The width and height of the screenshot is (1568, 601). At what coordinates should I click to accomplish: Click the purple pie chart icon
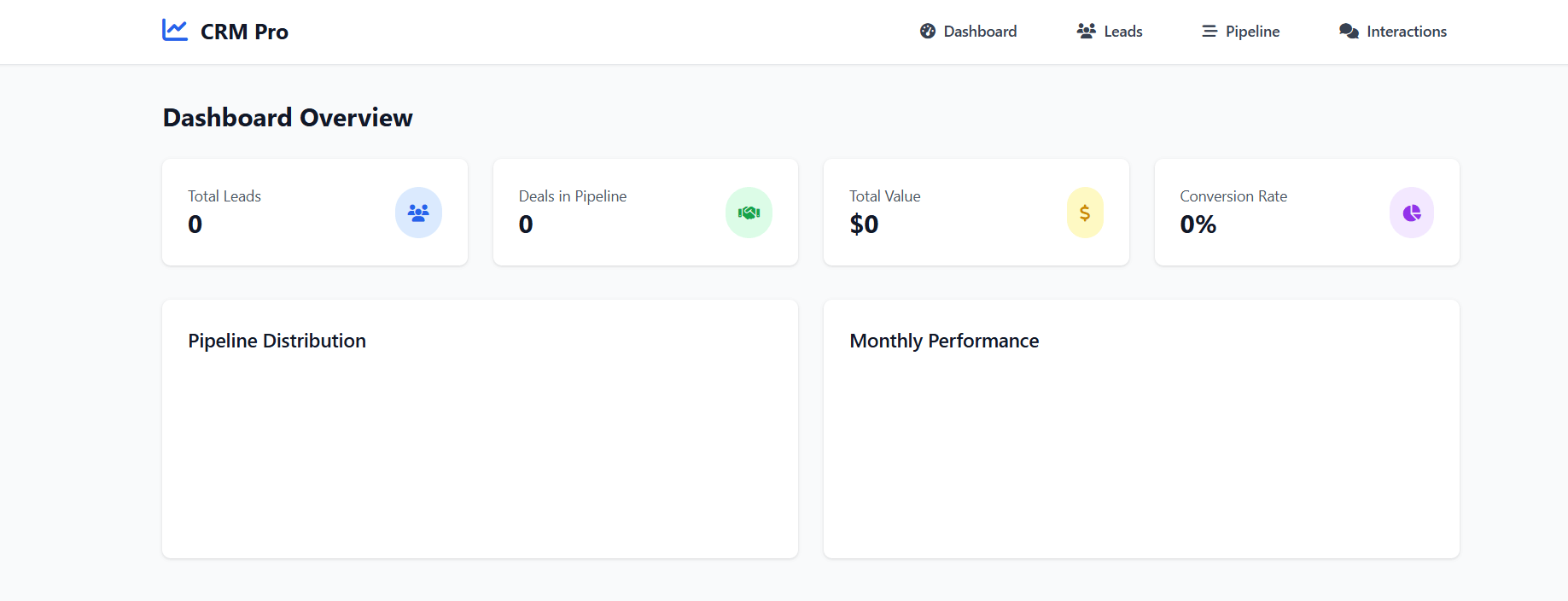pos(1412,213)
